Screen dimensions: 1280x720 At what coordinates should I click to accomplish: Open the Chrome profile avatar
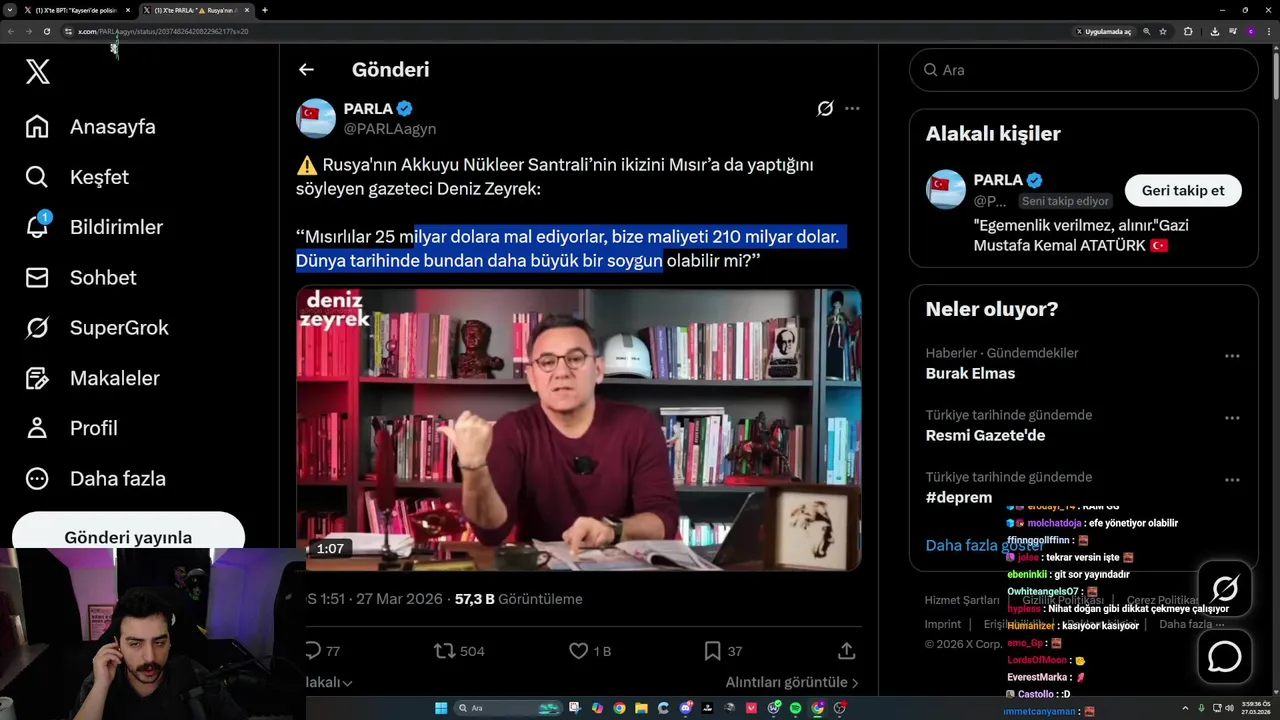(1251, 31)
